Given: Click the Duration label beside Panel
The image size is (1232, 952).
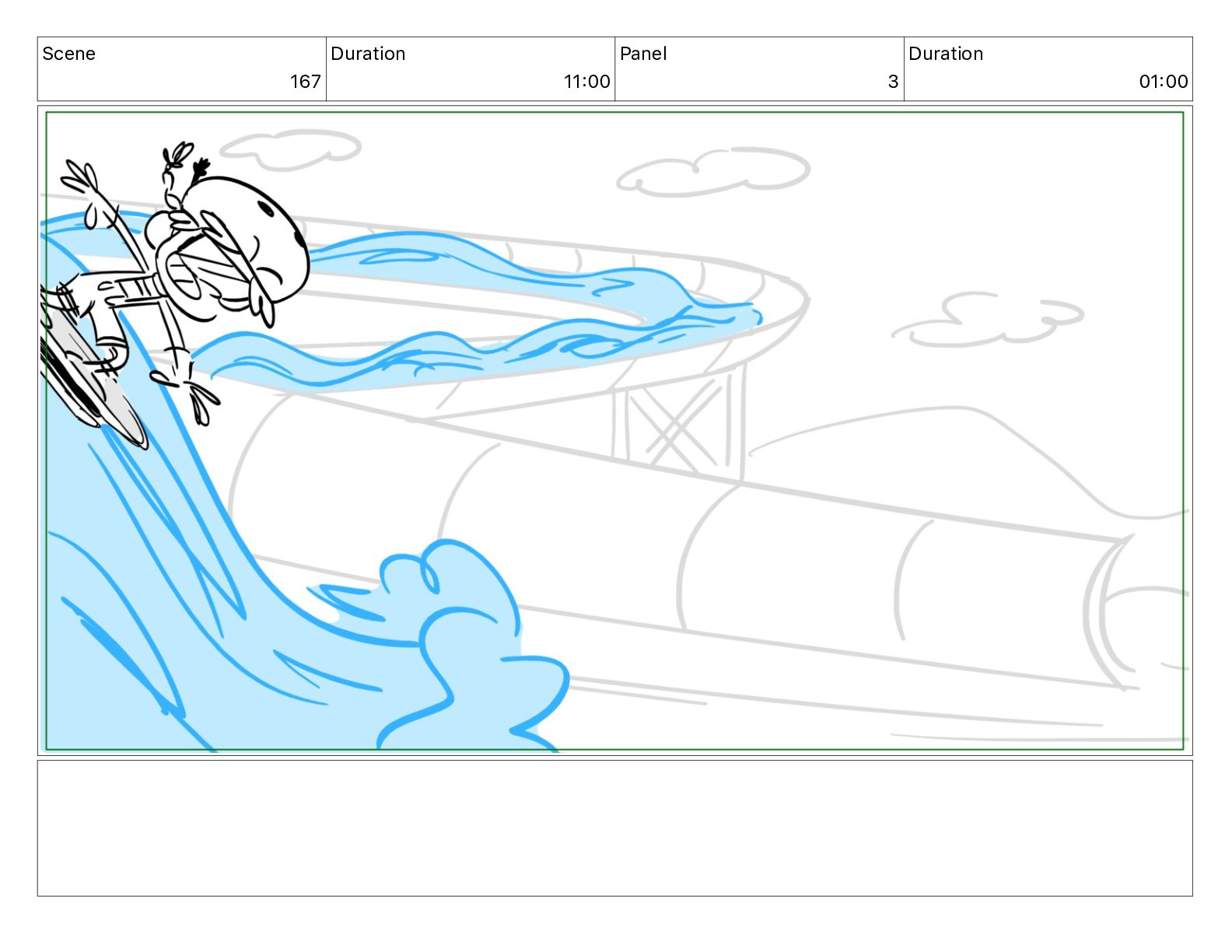Looking at the screenshot, I should tap(946, 54).
